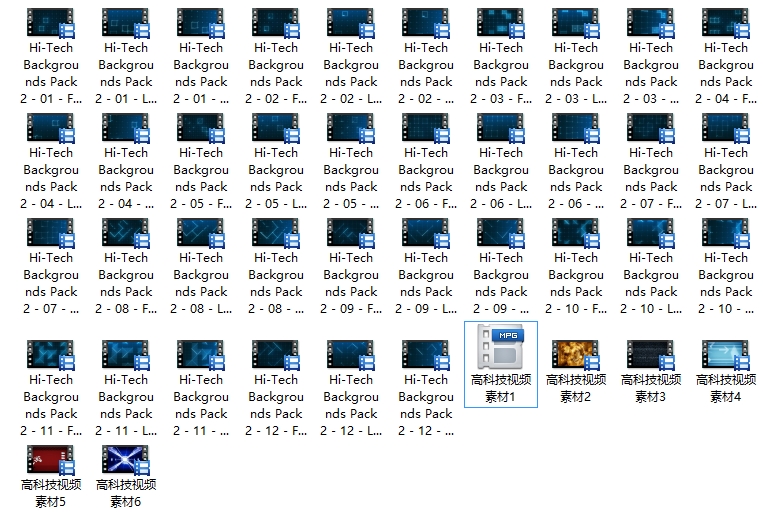Select Hi-Tech Backgrounds Pack 2 - 04 - F file
763x513 pixels.
725,22
